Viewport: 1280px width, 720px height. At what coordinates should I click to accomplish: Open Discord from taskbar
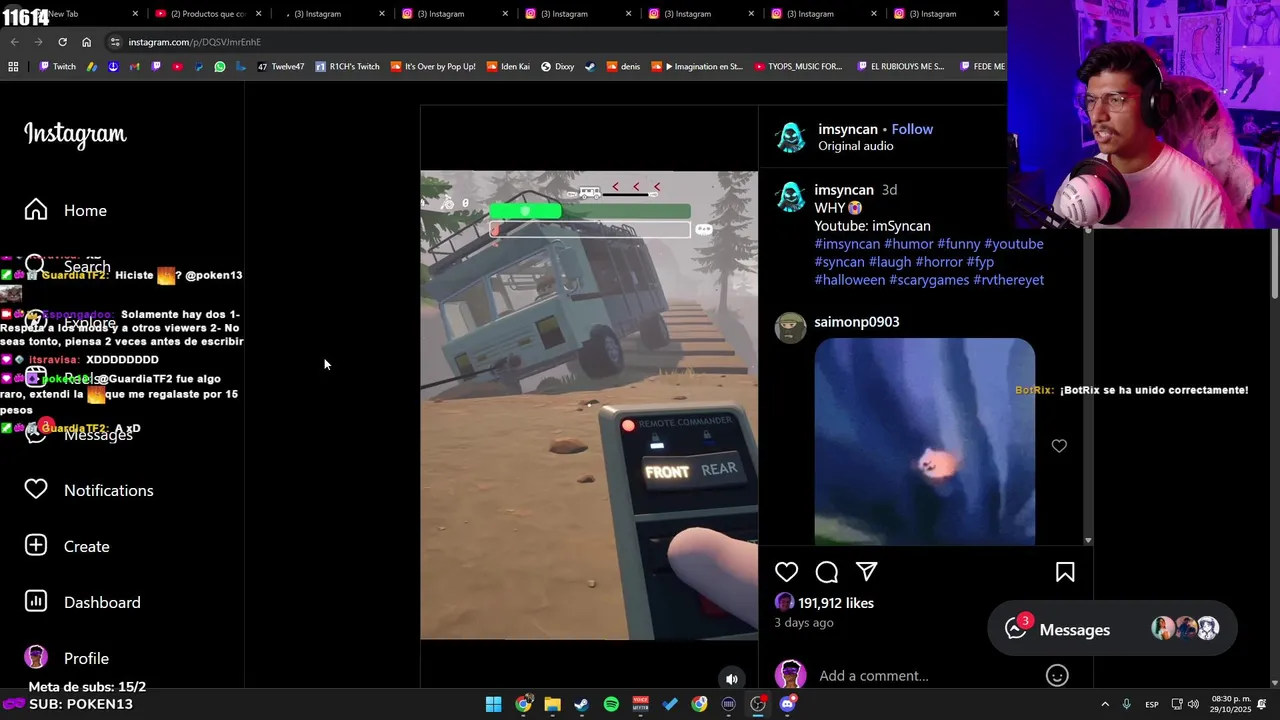pos(787,704)
